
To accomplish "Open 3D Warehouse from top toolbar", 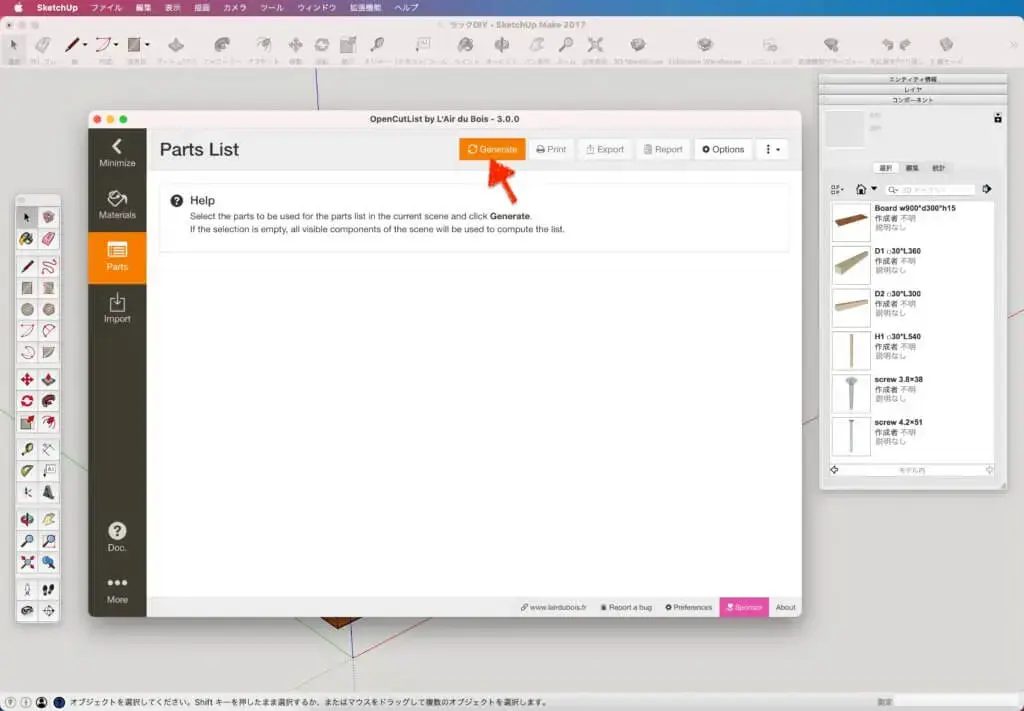I will click(638, 45).
